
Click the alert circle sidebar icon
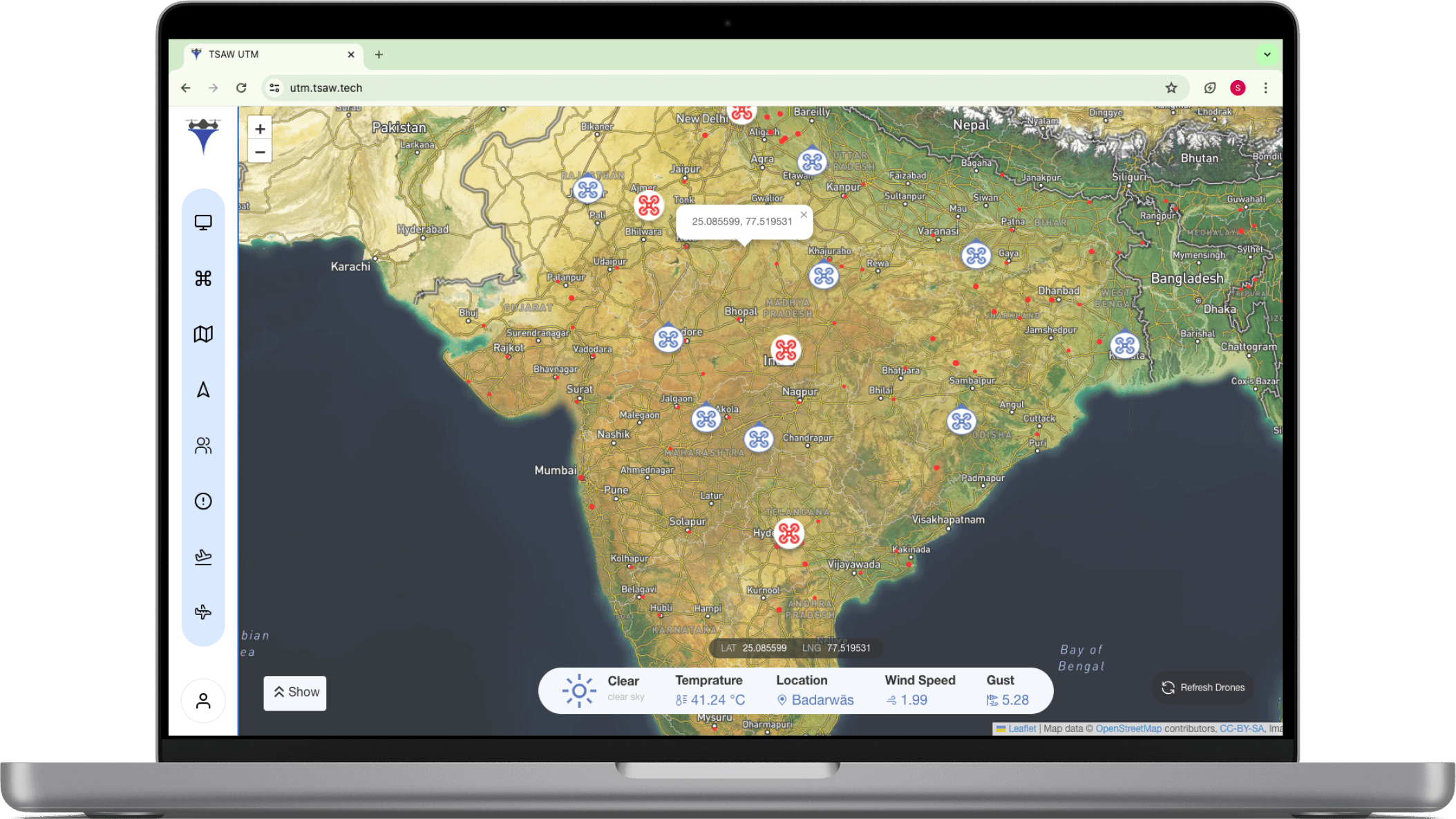(203, 501)
